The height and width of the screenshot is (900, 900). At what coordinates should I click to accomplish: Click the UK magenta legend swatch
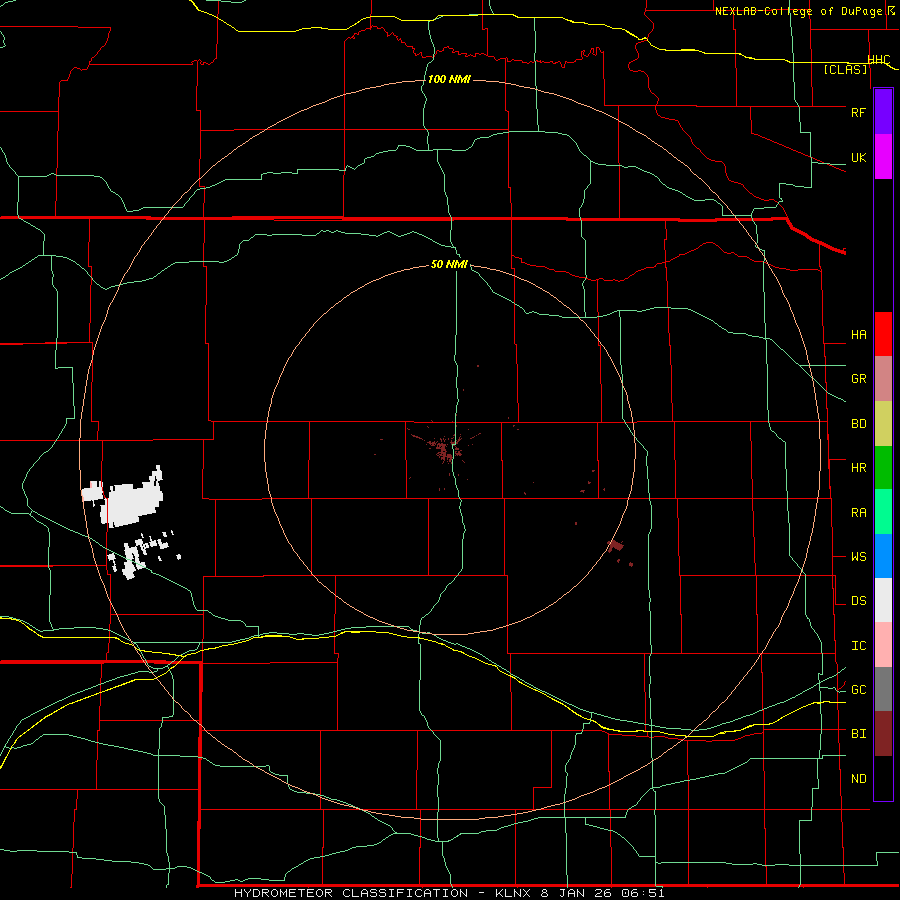(883, 157)
